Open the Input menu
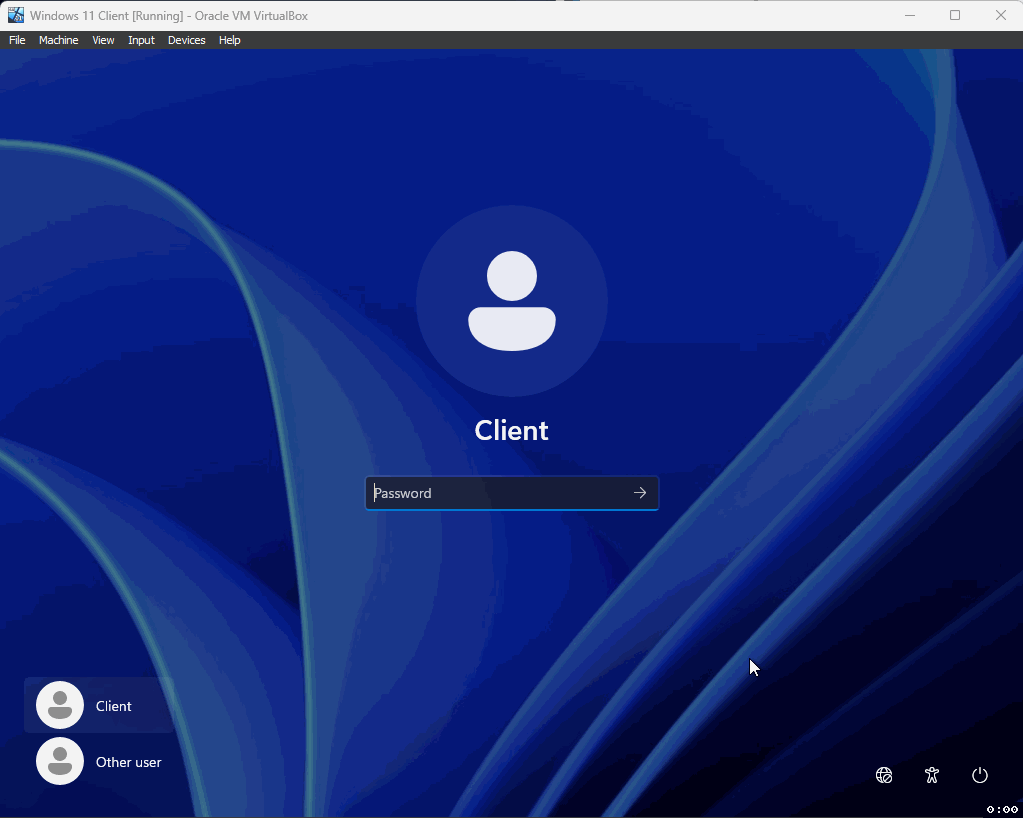 pos(141,40)
